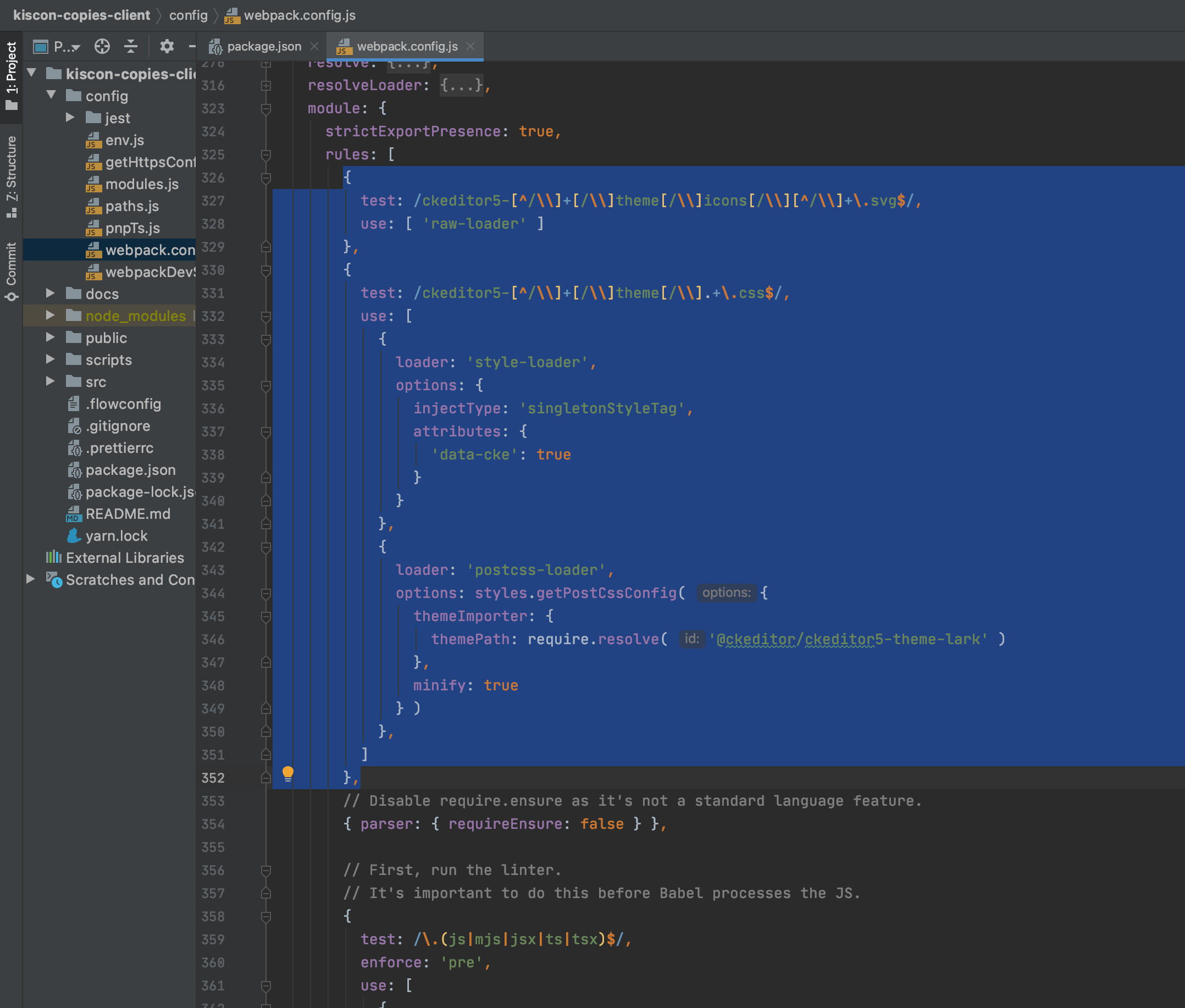Screen dimensions: 1185x1008
Task: Click kiscon-copies-client breadcrumb
Action: pos(81,15)
